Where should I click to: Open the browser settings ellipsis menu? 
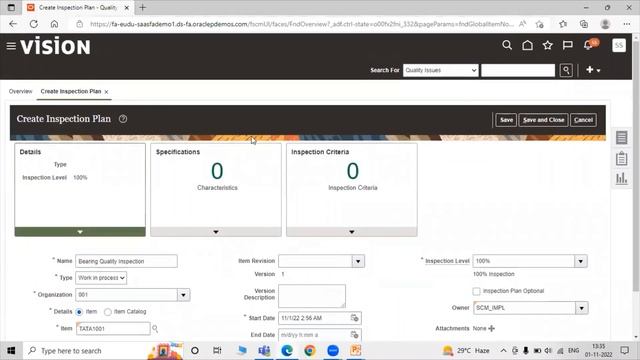[x=627, y=24]
